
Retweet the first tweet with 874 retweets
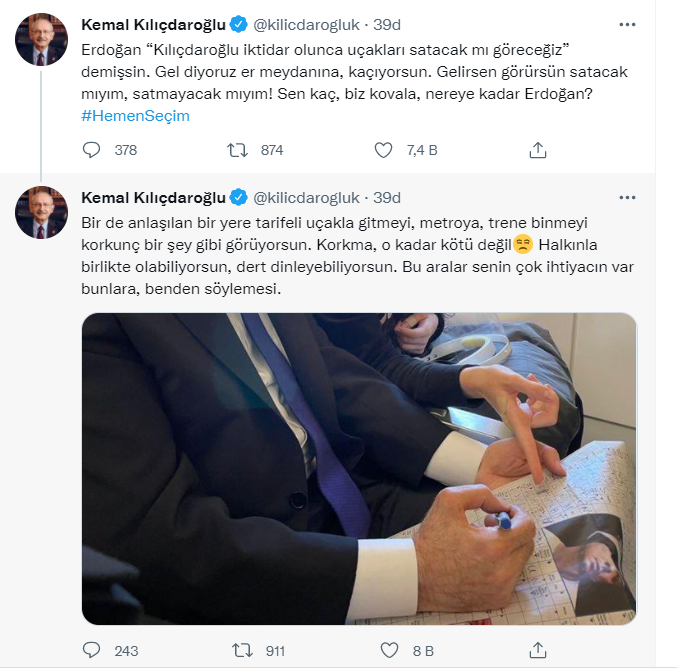pos(237,150)
